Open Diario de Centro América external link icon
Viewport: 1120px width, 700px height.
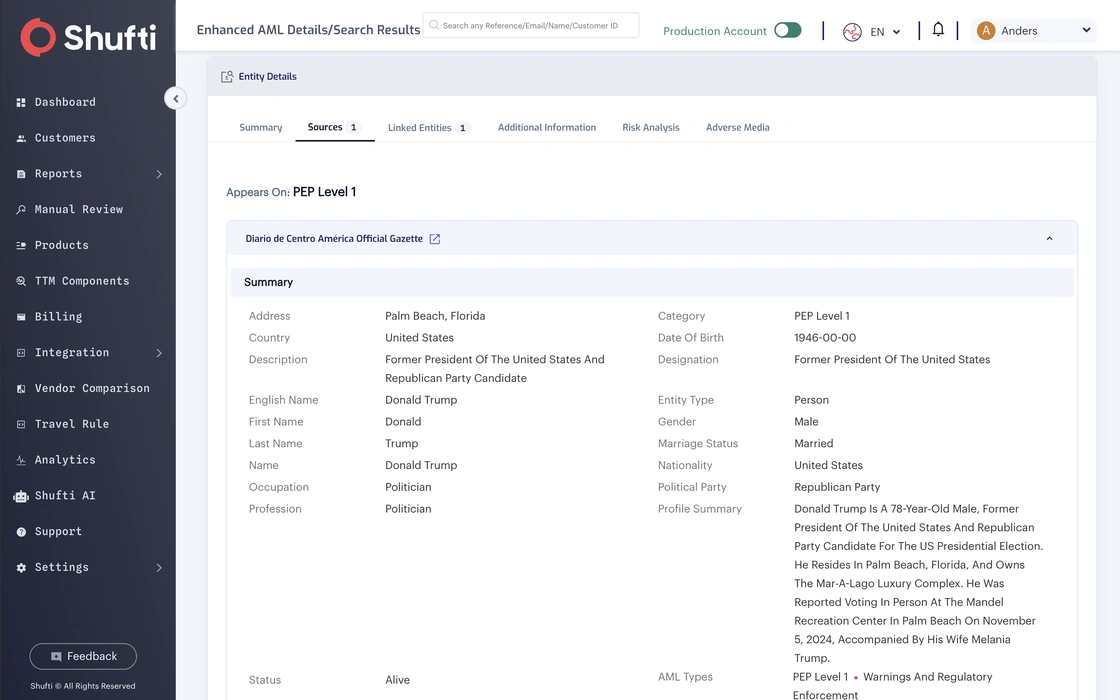(434, 239)
